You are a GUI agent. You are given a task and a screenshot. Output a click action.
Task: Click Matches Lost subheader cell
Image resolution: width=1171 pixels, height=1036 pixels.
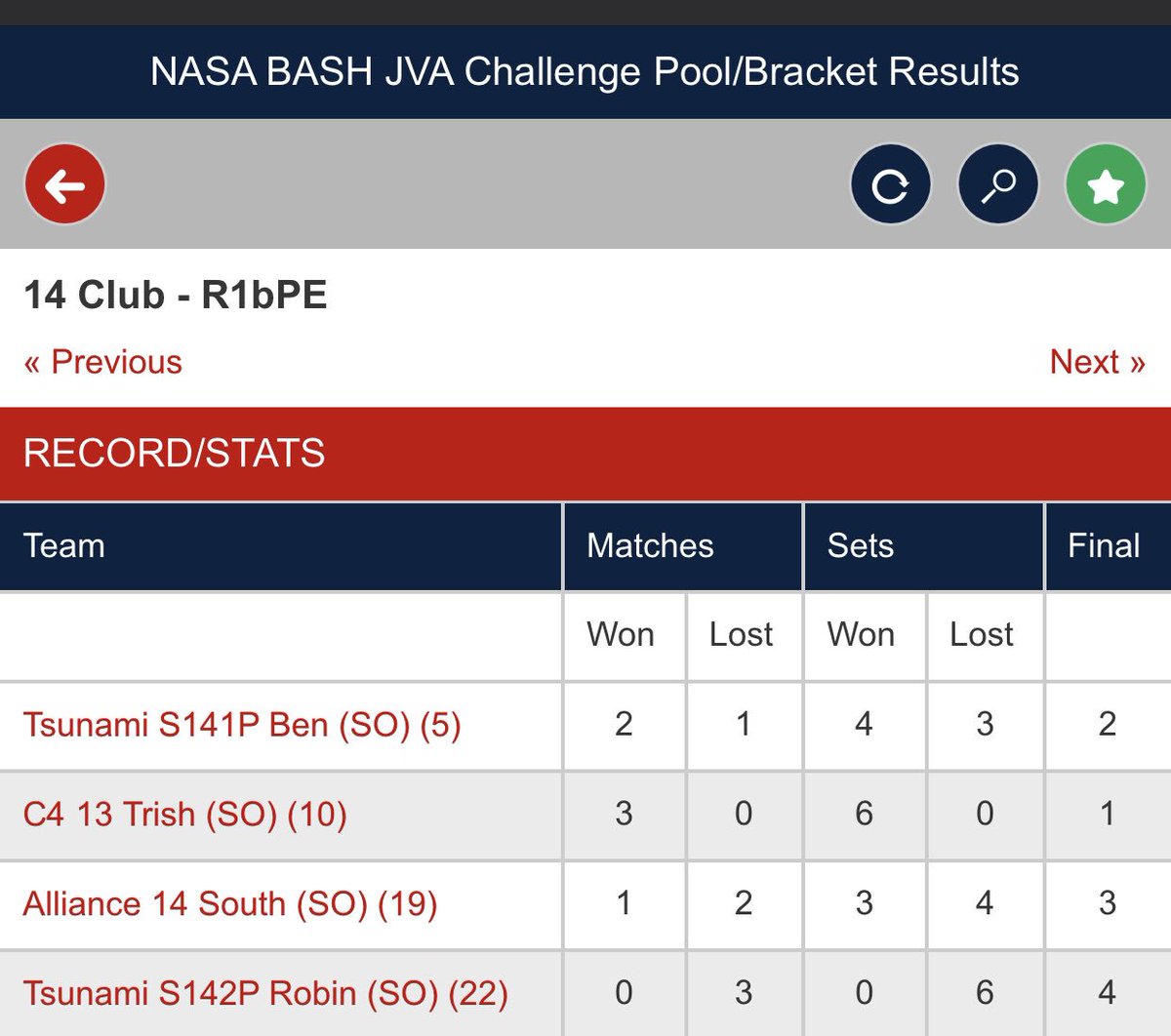point(745,635)
